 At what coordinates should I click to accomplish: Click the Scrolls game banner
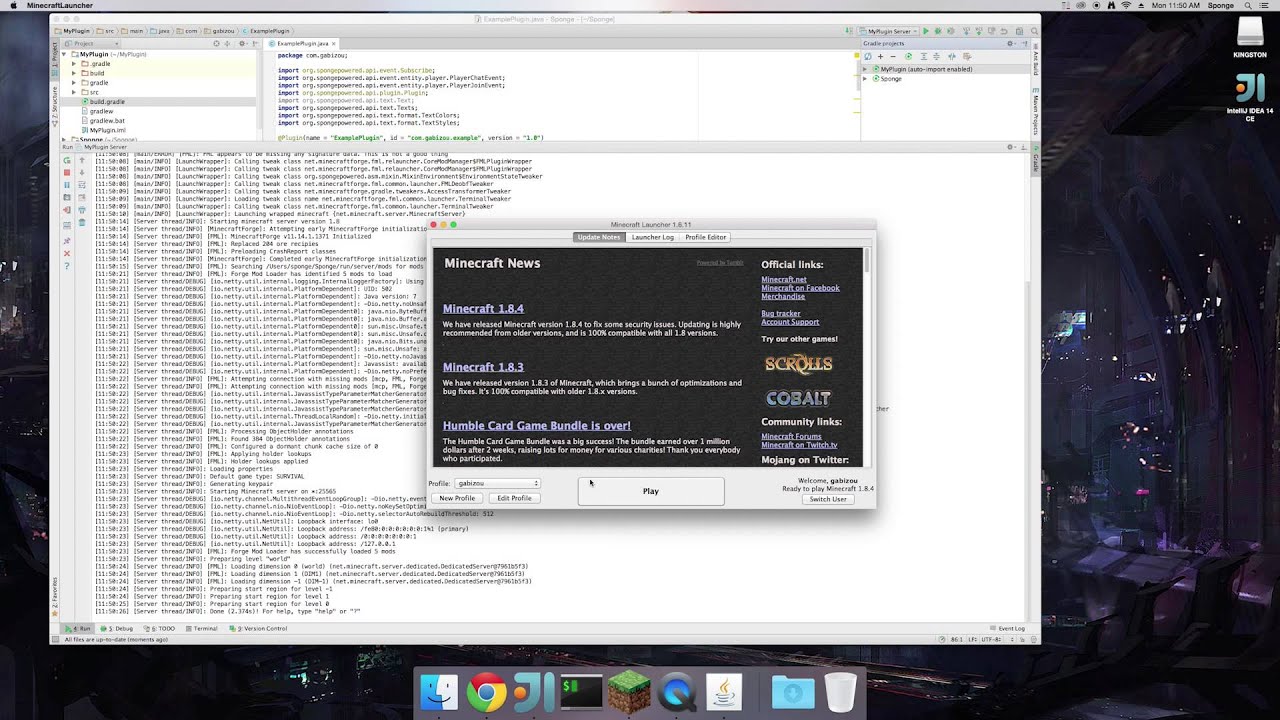[x=798, y=364]
